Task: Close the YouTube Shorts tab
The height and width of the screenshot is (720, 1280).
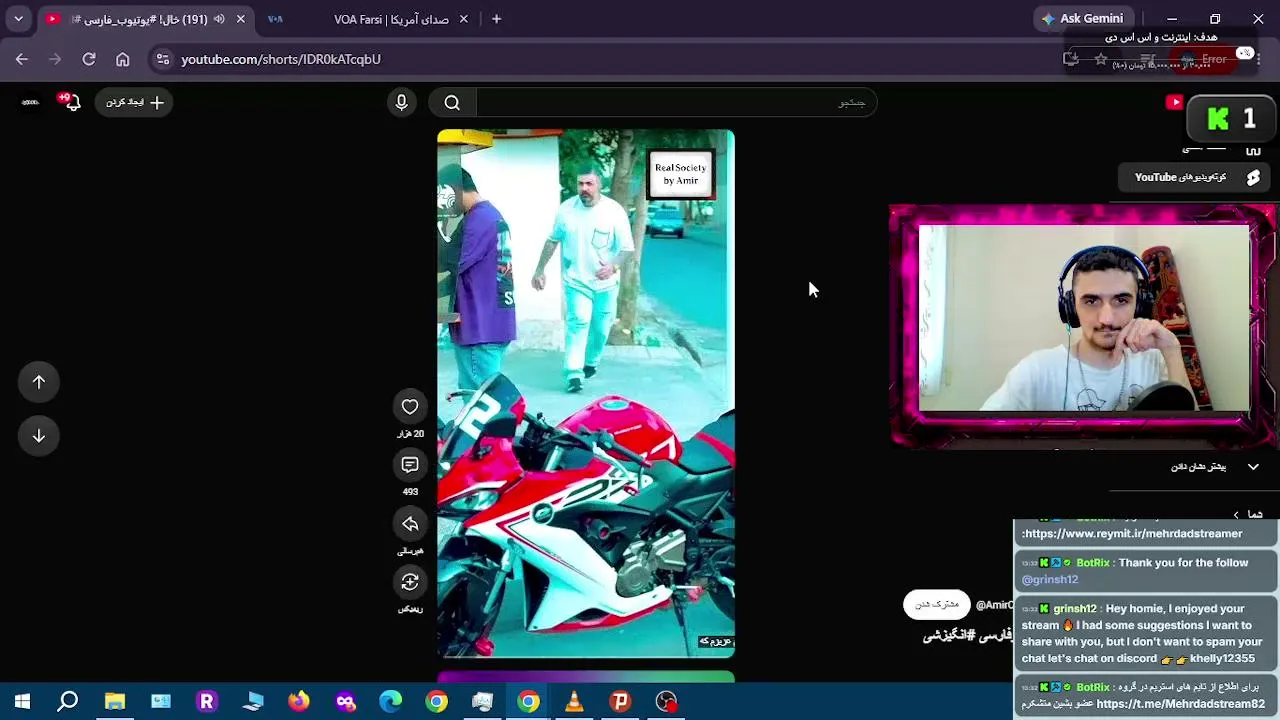Action: (240, 19)
